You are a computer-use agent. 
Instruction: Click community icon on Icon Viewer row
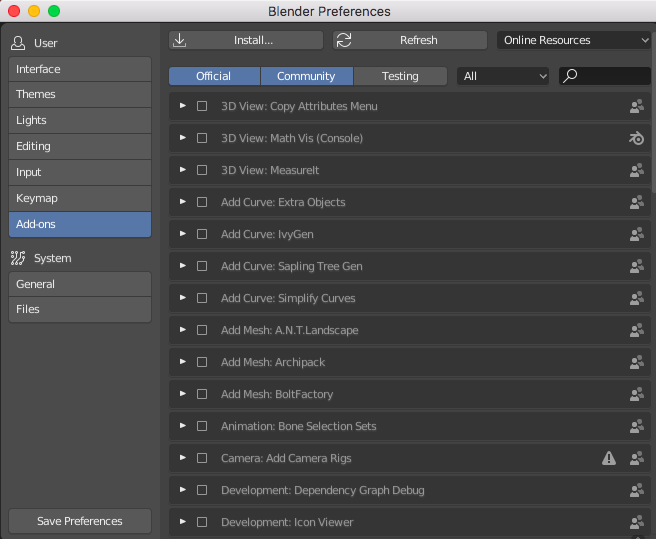click(637, 522)
